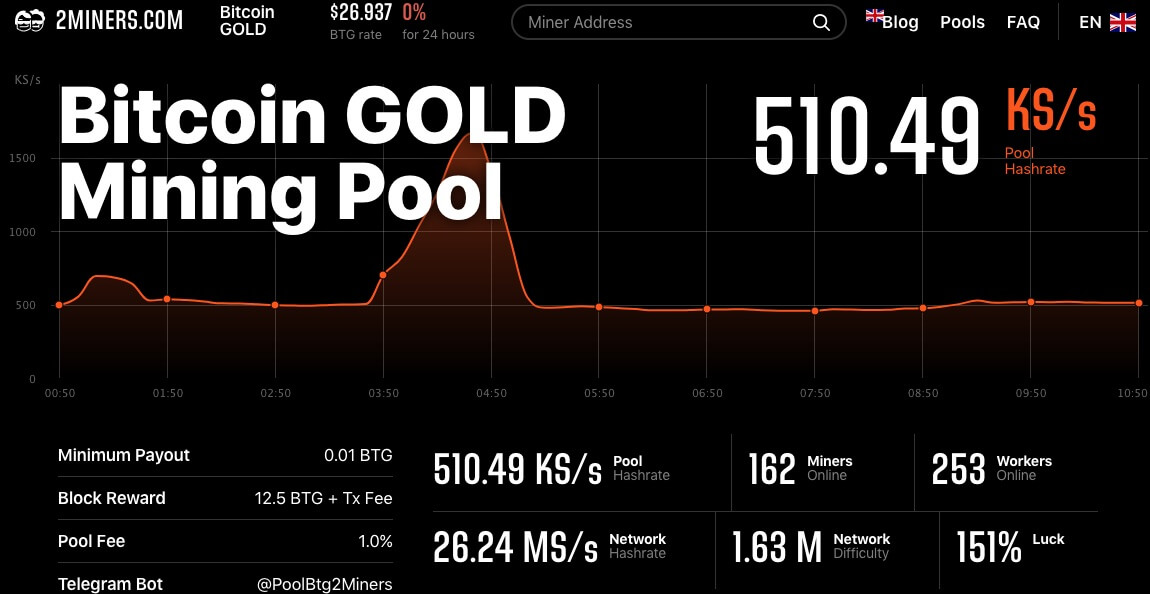Click the UK flag next to EN
The height and width of the screenshot is (594, 1150).
[x=1122, y=22]
